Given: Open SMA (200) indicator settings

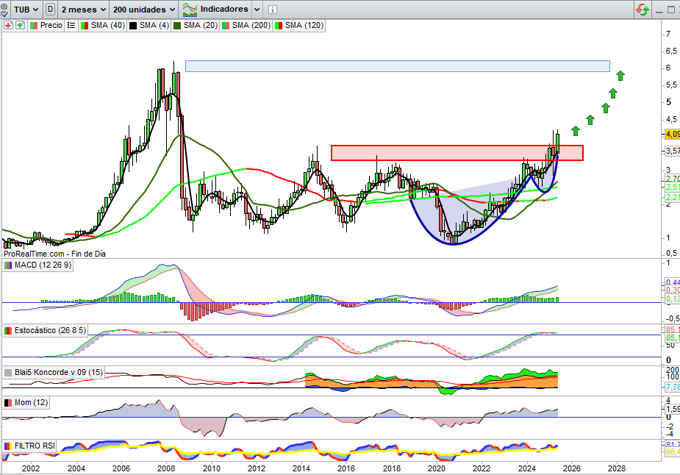Looking at the screenshot, I should (x=251, y=26).
